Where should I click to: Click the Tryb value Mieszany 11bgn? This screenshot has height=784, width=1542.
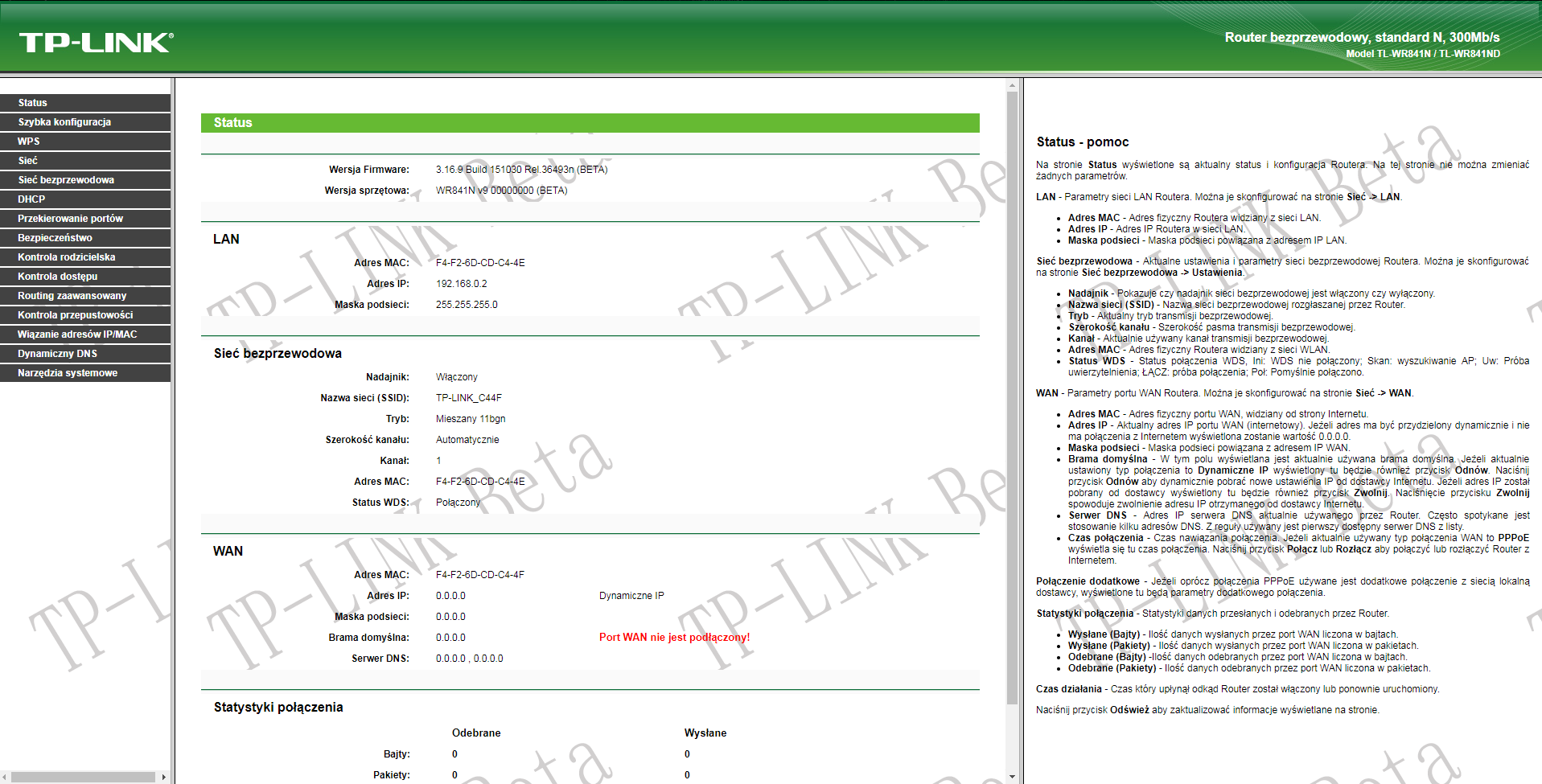pyautogui.click(x=471, y=419)
